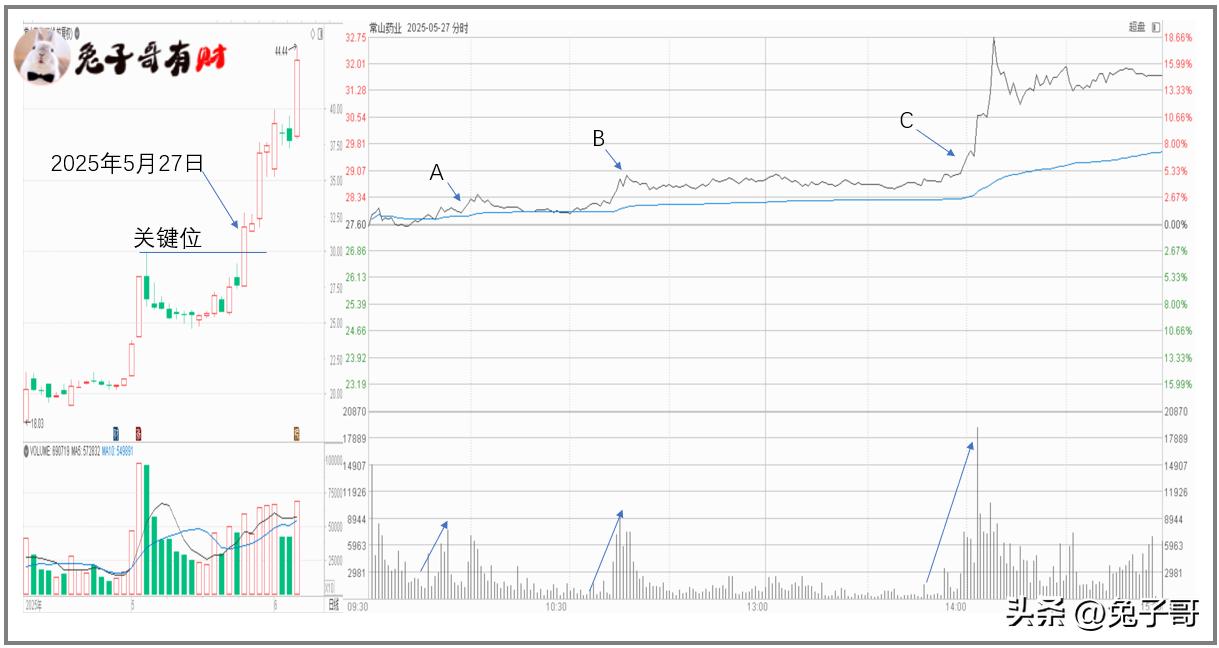The width and height of the screenshot is (1219, 648).
Task: Click the square icon next to 超盘
Action: click(1156, 28)
